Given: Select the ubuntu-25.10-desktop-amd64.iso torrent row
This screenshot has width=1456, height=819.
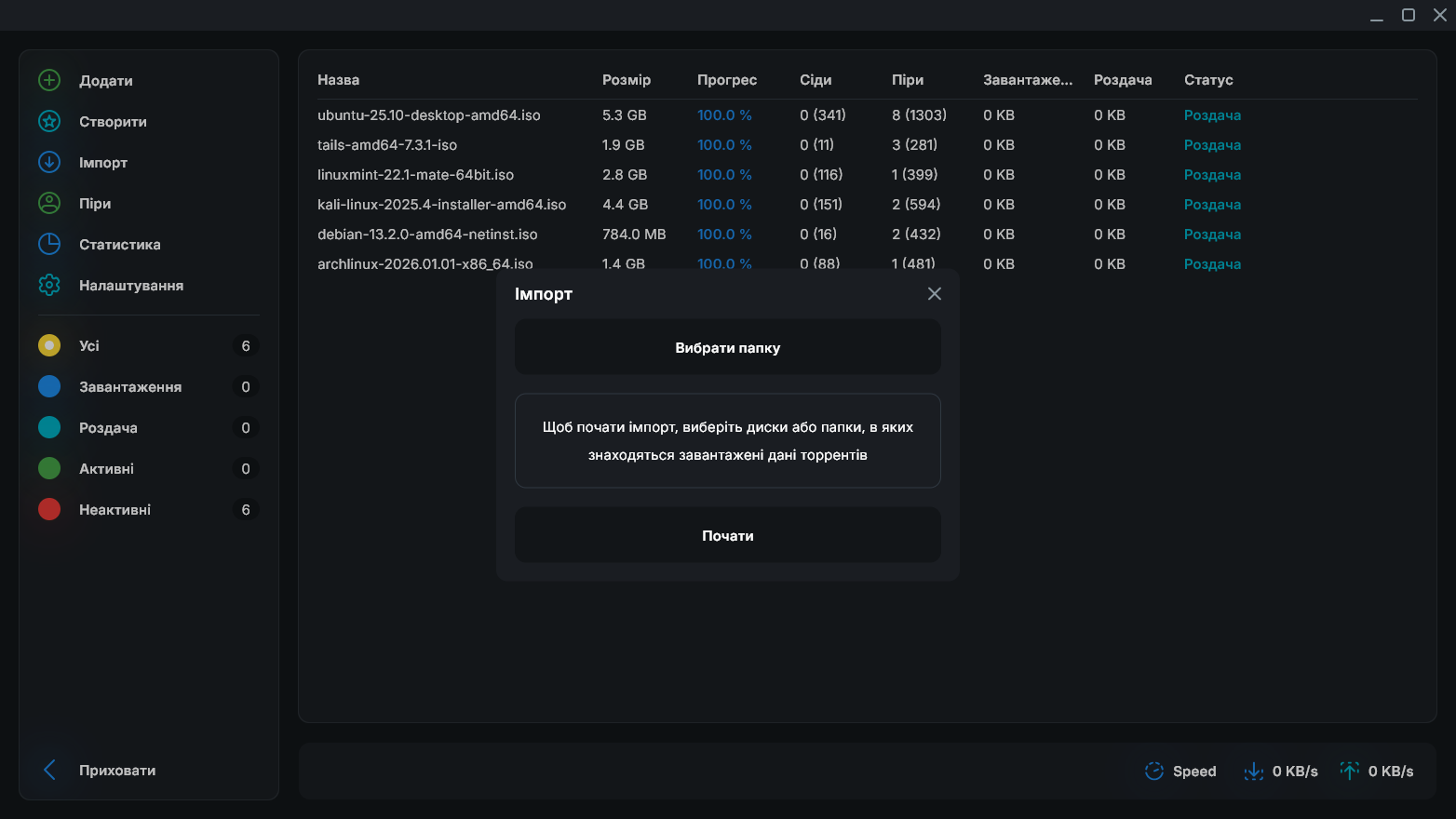Looking at the screenshot, I should tap(429, 115).
